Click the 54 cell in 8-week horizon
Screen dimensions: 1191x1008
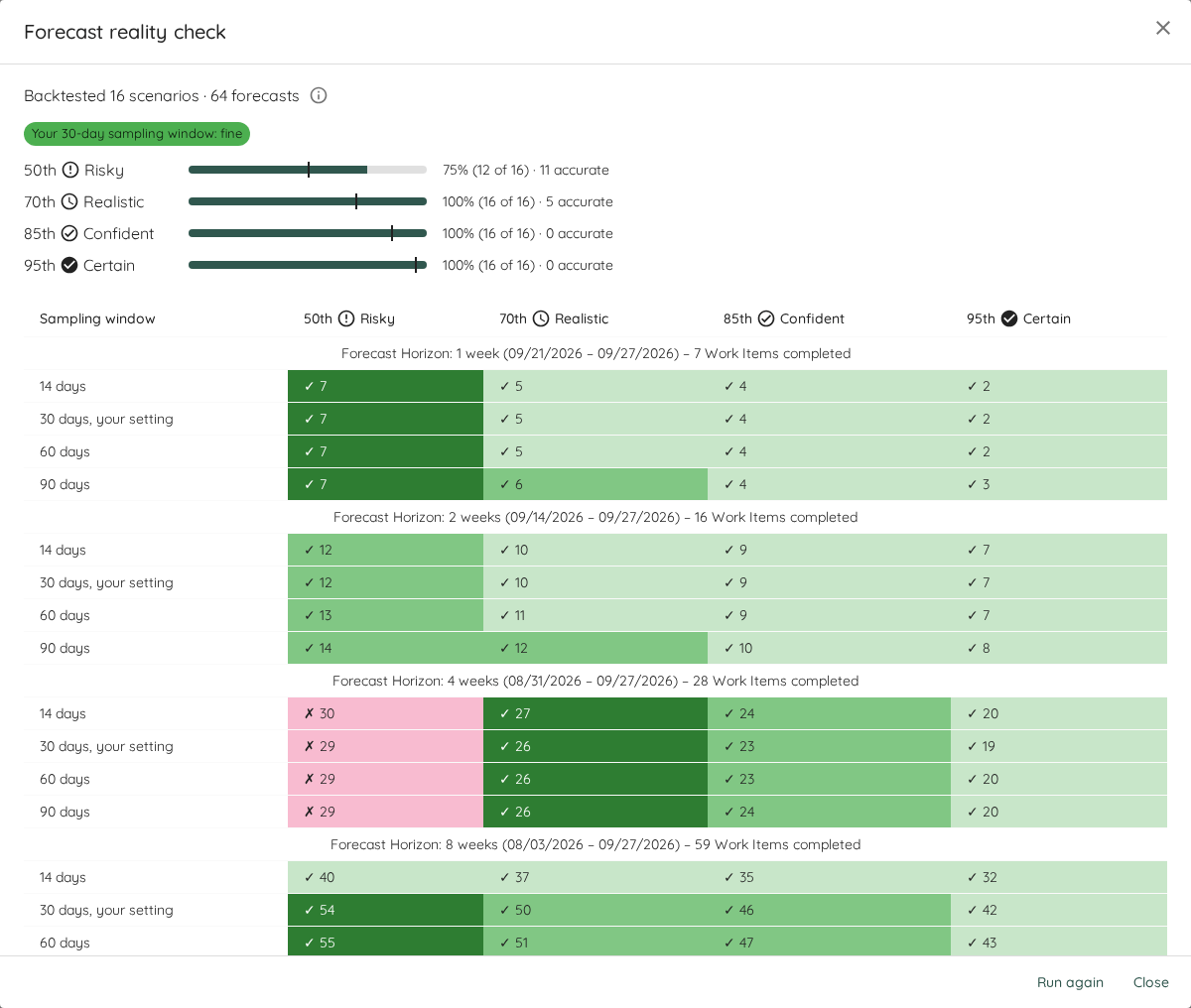(x=385, y=910)
